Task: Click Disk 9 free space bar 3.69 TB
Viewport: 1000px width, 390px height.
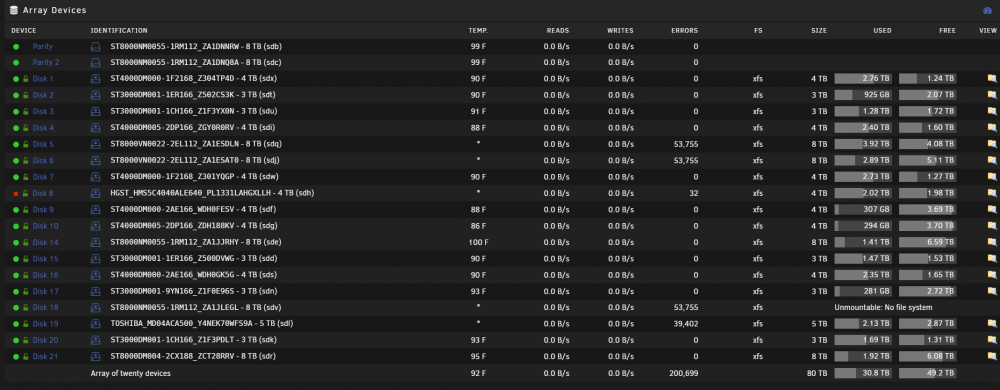Action: click(x=928, y=209)
